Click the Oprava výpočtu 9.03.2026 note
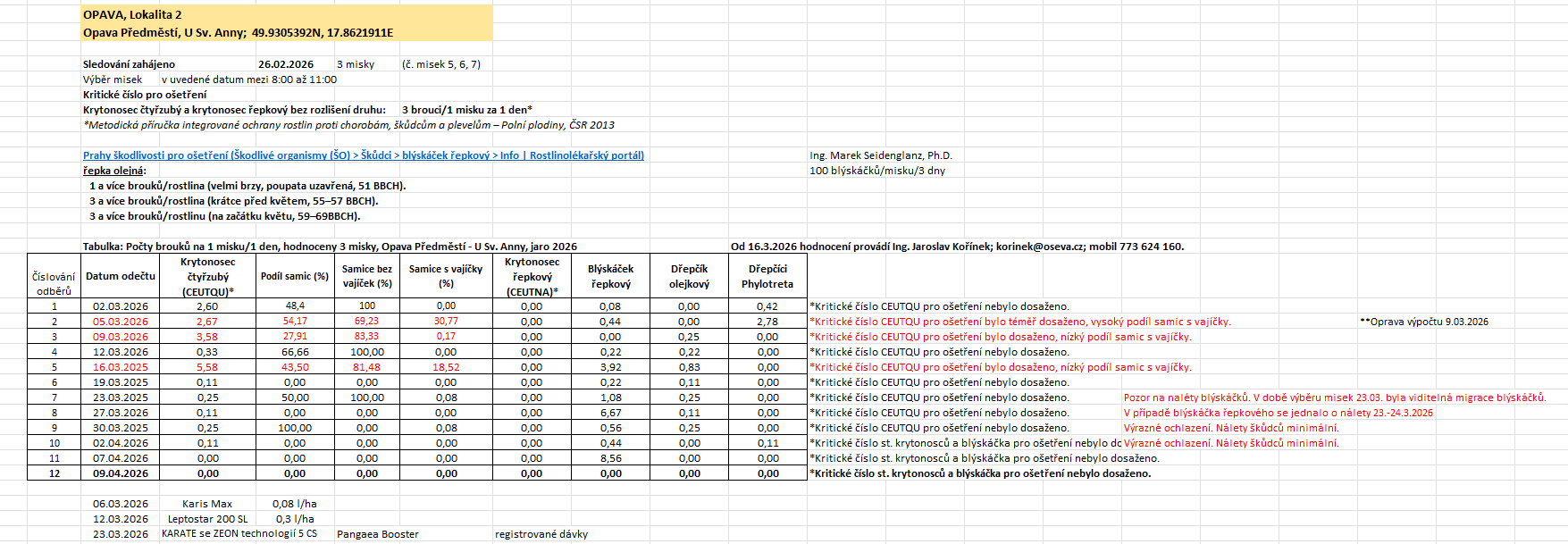The image size is (1568, 544). click(1423, 322)
